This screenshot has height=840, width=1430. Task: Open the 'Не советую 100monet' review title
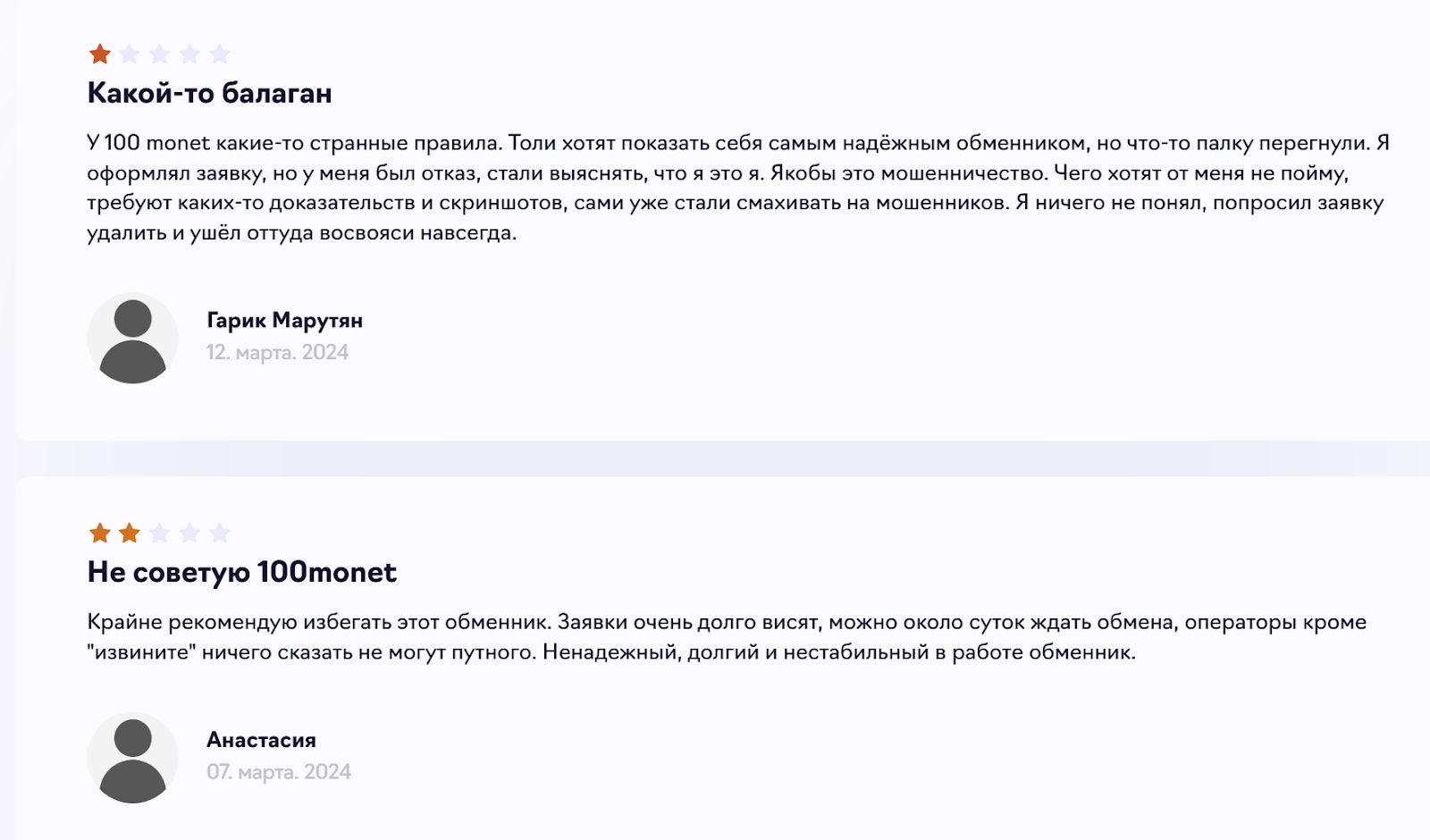coord(242,572)
